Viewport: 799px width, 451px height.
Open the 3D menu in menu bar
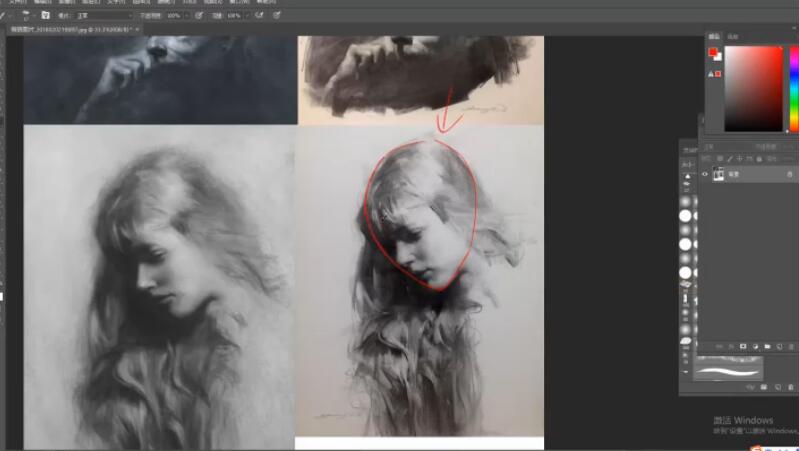[x=190, y=2]
